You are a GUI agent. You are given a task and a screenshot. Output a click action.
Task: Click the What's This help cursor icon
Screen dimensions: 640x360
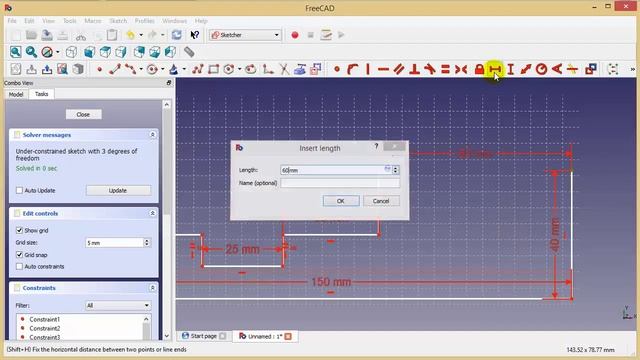click(195, 35)
